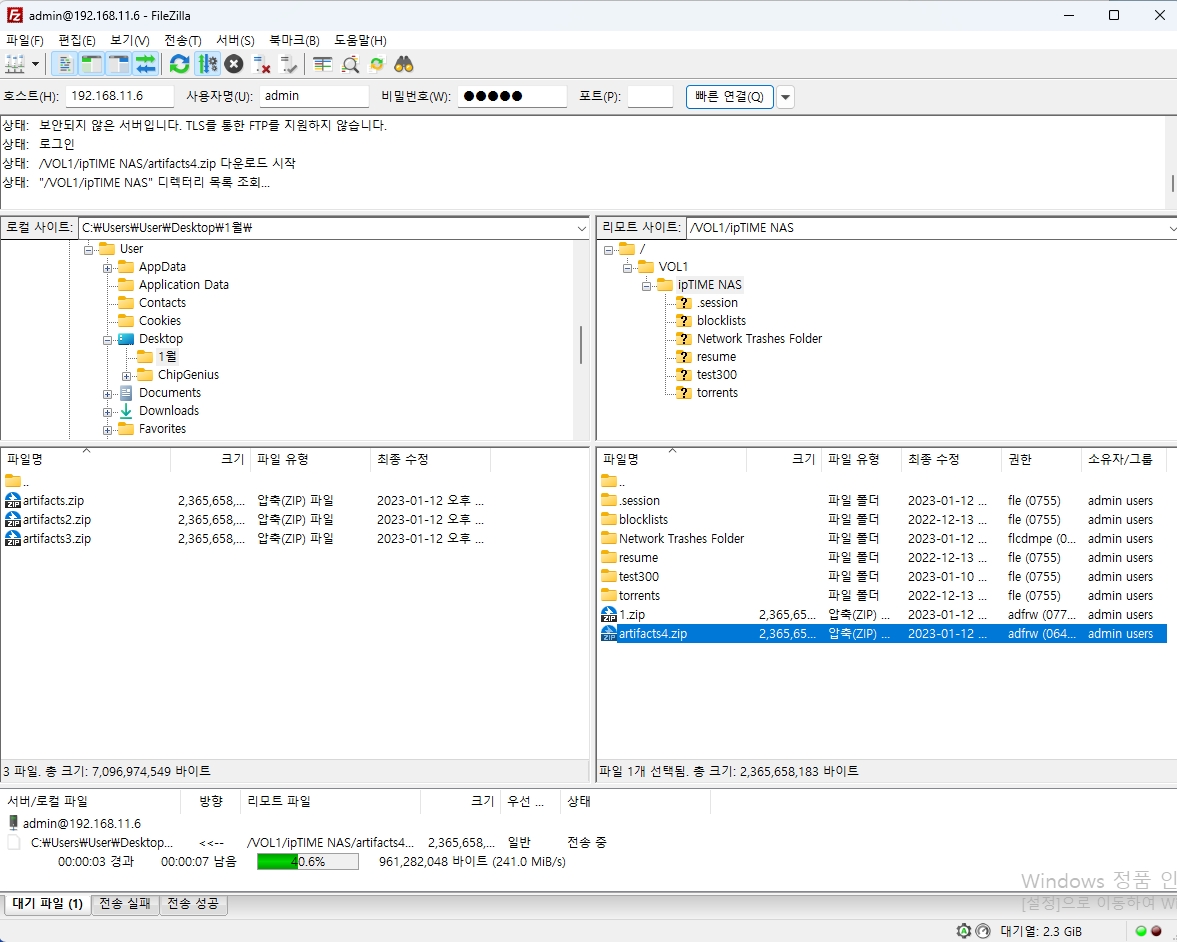
Task: Switch to 전송 성공 tab
Action: 193,904
